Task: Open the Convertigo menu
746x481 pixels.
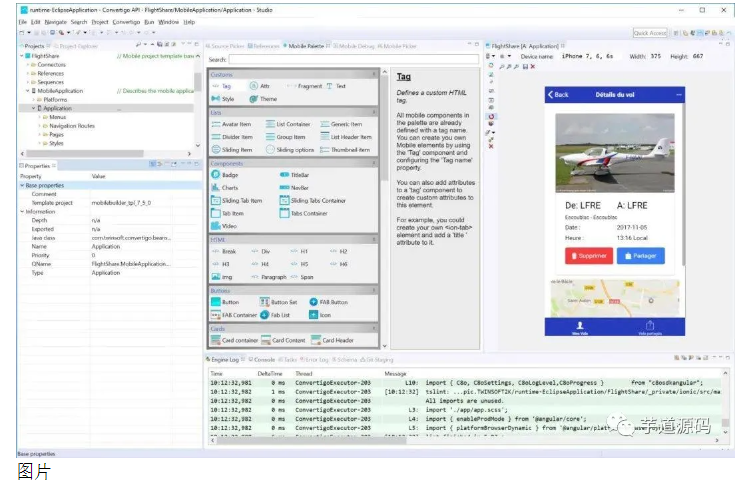Action: [x=126, y=22]
